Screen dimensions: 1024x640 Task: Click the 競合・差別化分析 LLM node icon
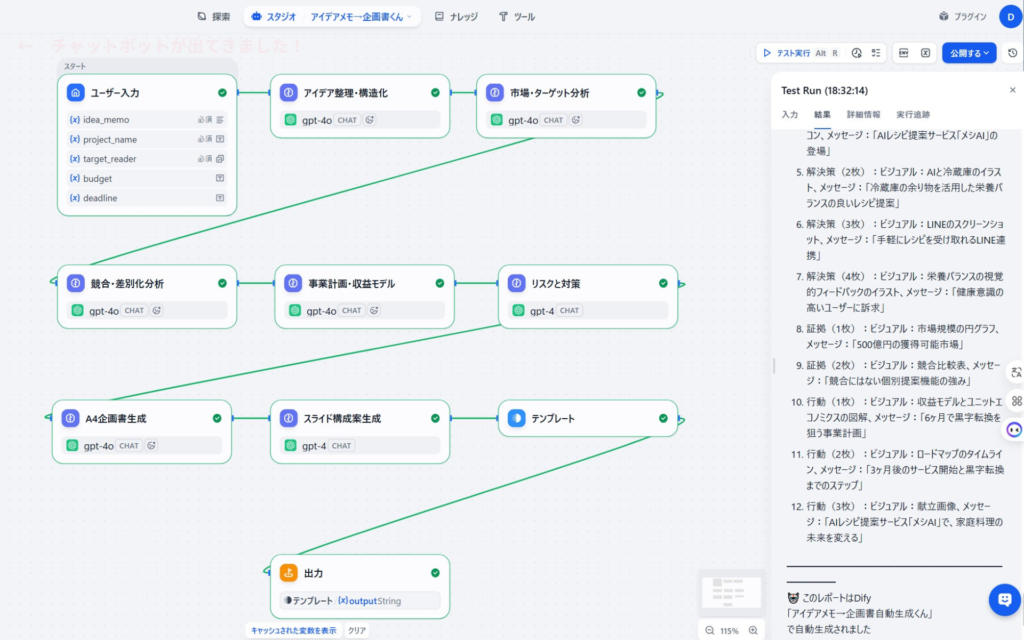click(x=76, y=283)
